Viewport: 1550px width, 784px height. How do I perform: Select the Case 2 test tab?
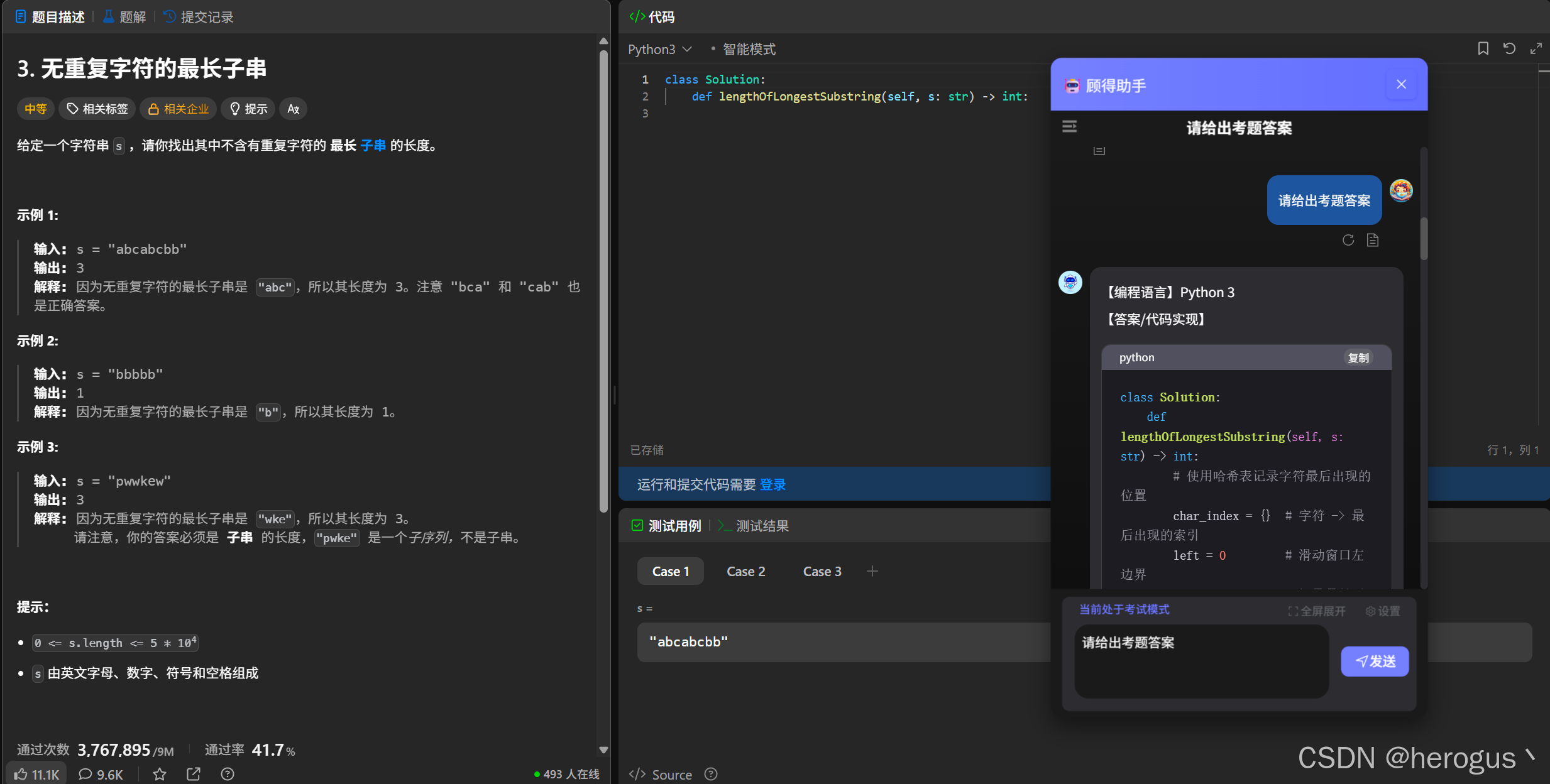click(x=745, y=571)
